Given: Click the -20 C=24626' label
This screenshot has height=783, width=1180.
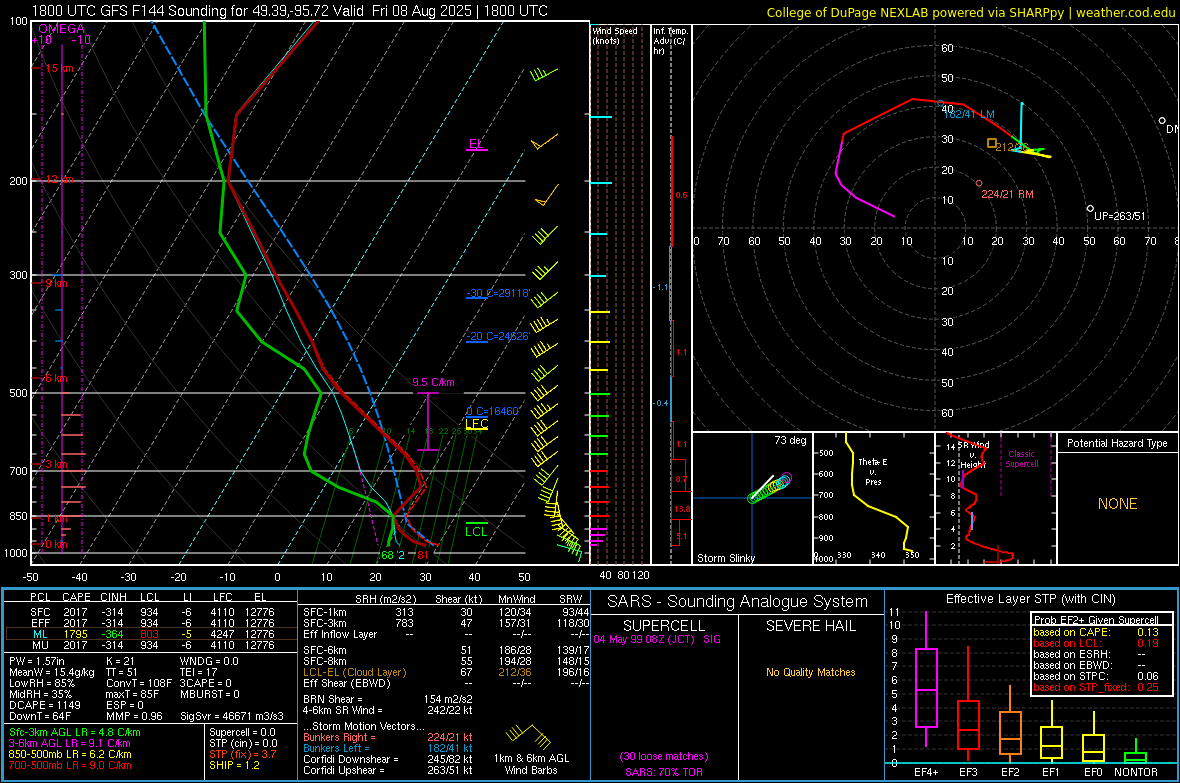Looking at the screenshot, I should point(498,336).
